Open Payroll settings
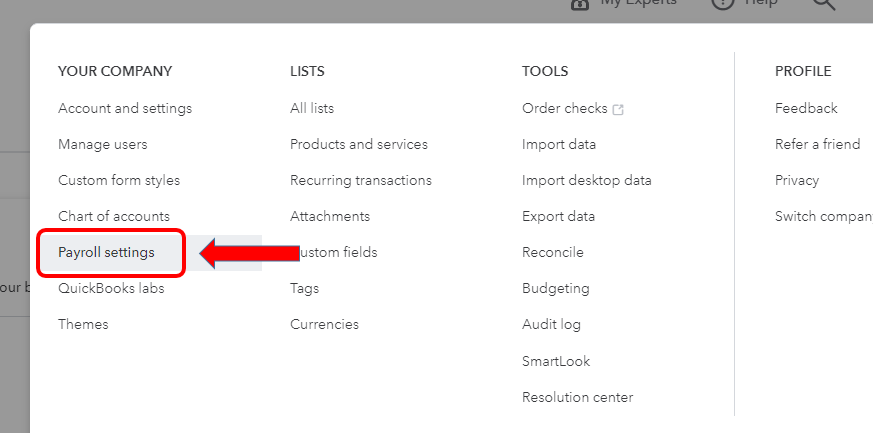This screenshot has height=433, width=873. pyautogui.click(x=107, y=252)
